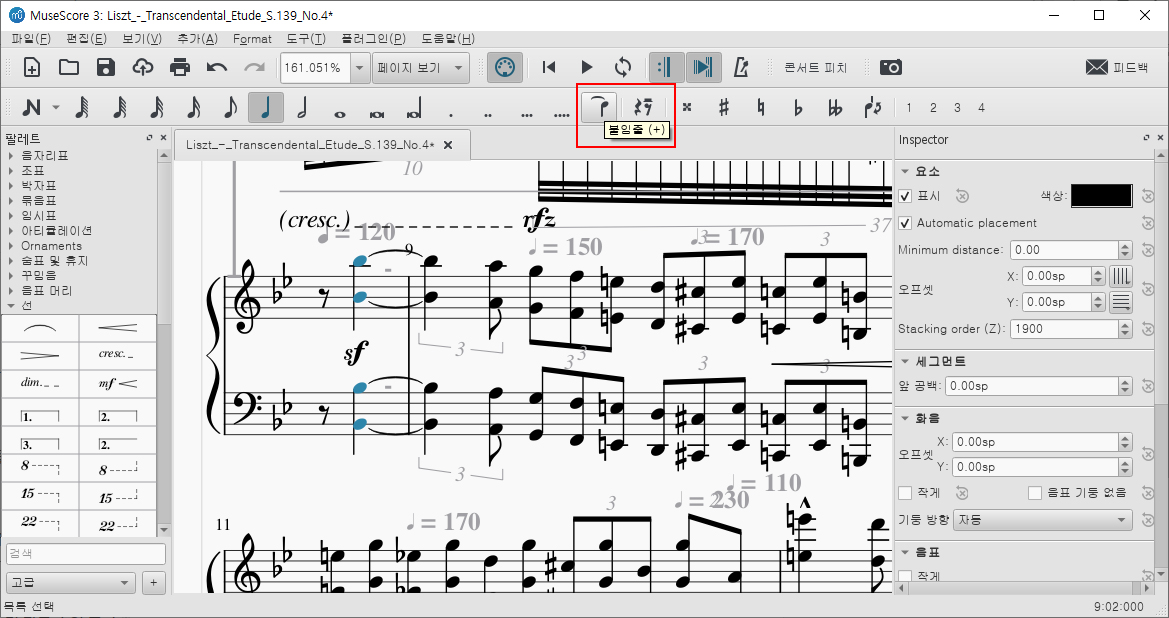Select the single augmentation dot
The image size is (1169, 618).
(451, 115)
